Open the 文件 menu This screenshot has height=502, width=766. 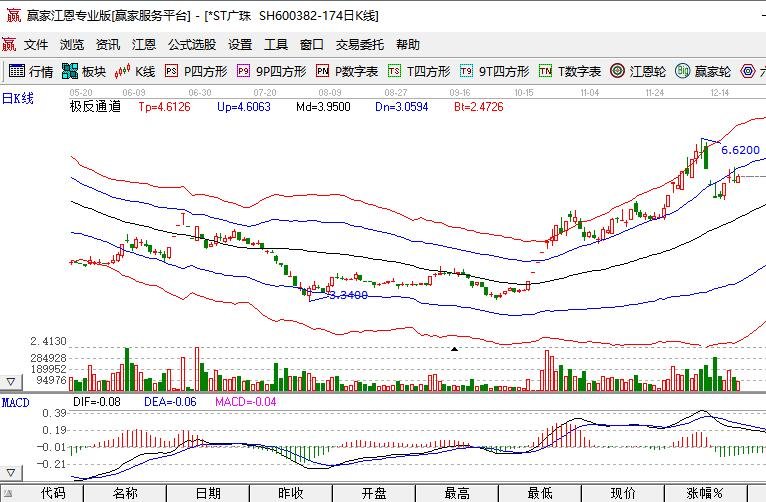click(x=36, y=45)
